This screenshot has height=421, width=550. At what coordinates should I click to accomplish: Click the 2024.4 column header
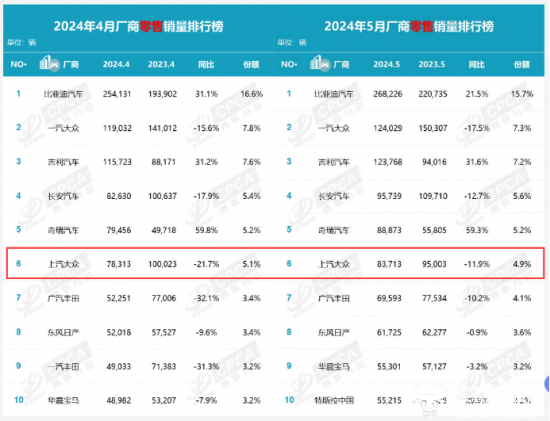[x=116, y=65]
